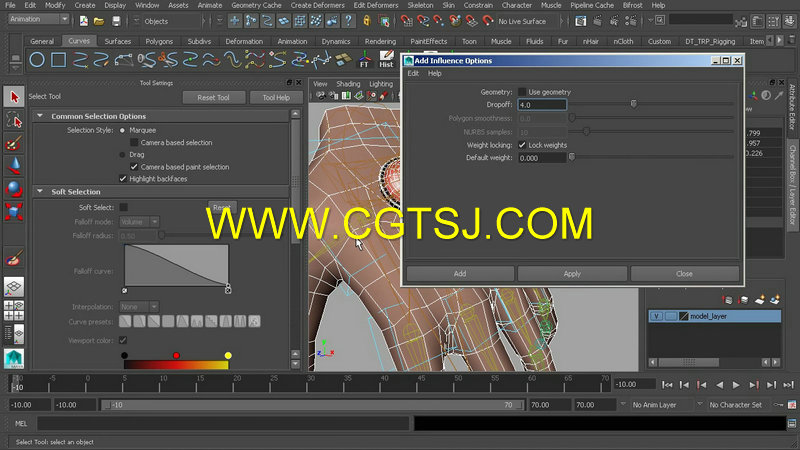The width and height of the screenshot is (800, 450).
Task: Click the save scene icon
Action: 116,21
